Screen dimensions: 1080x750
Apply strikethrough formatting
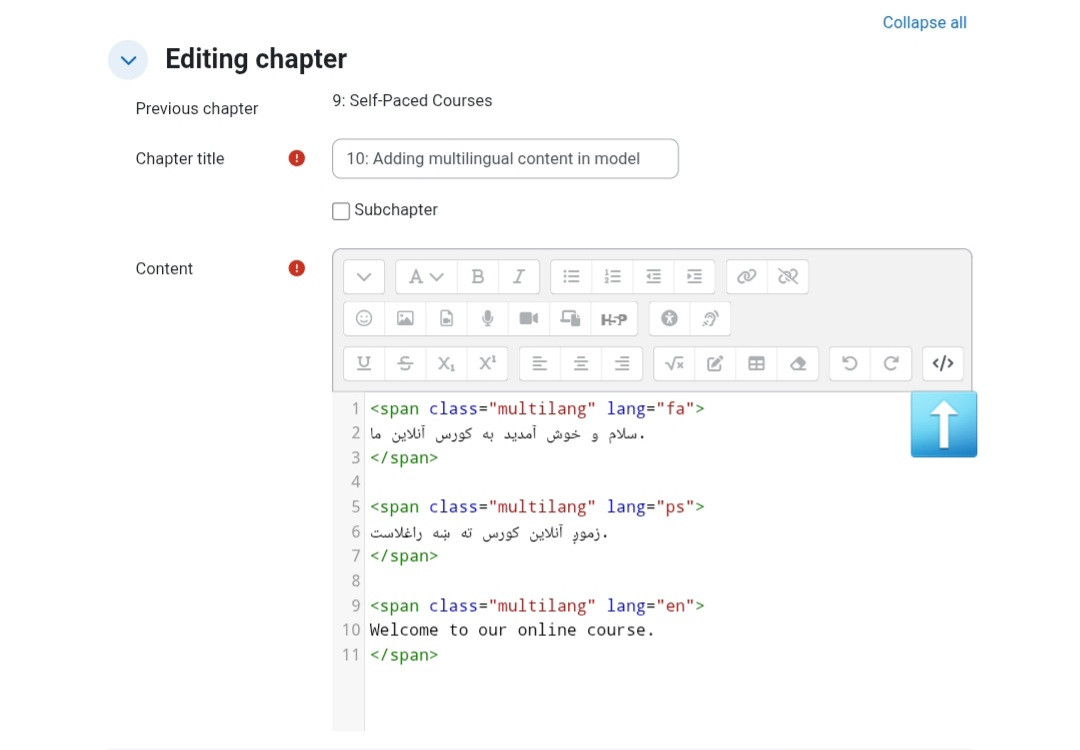(x=405, y=364)
